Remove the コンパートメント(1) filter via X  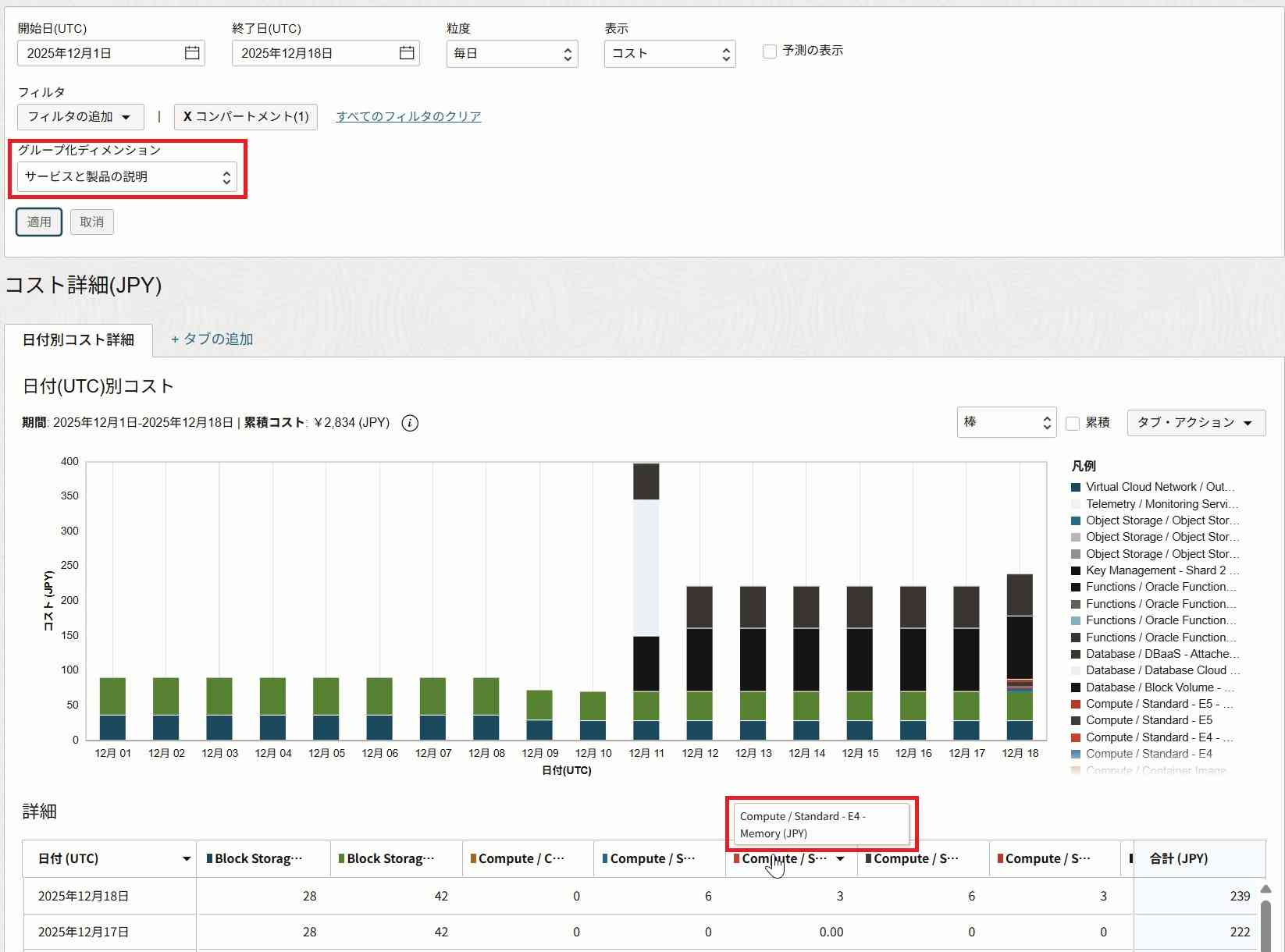pos(187,116)
